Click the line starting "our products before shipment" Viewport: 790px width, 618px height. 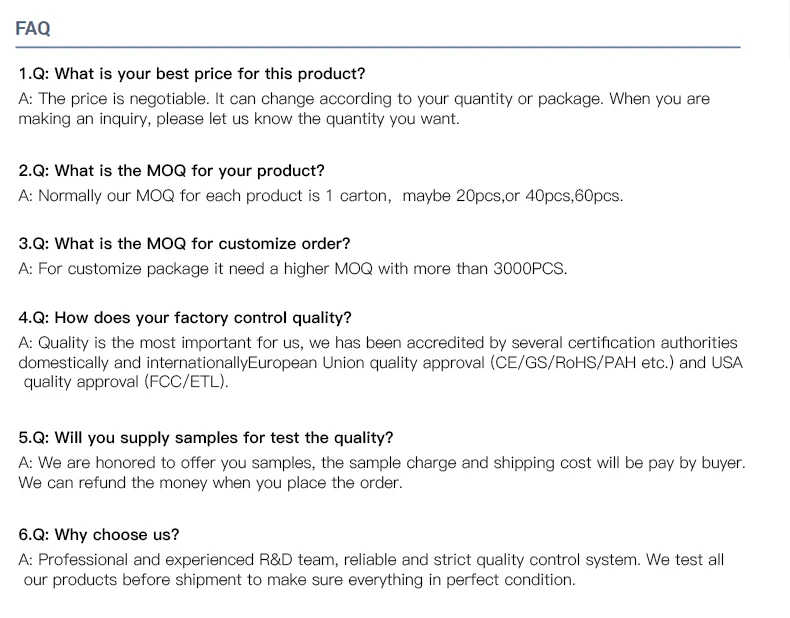click(299, 580)
